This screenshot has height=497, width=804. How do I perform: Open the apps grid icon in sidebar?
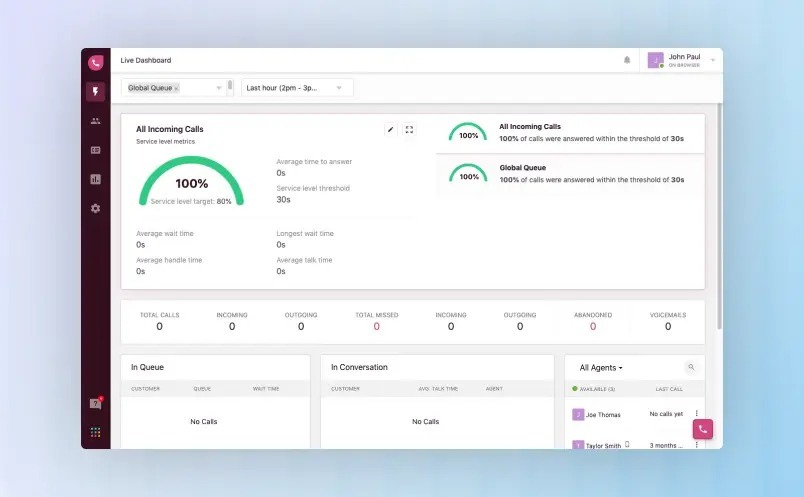coord(95,432)
